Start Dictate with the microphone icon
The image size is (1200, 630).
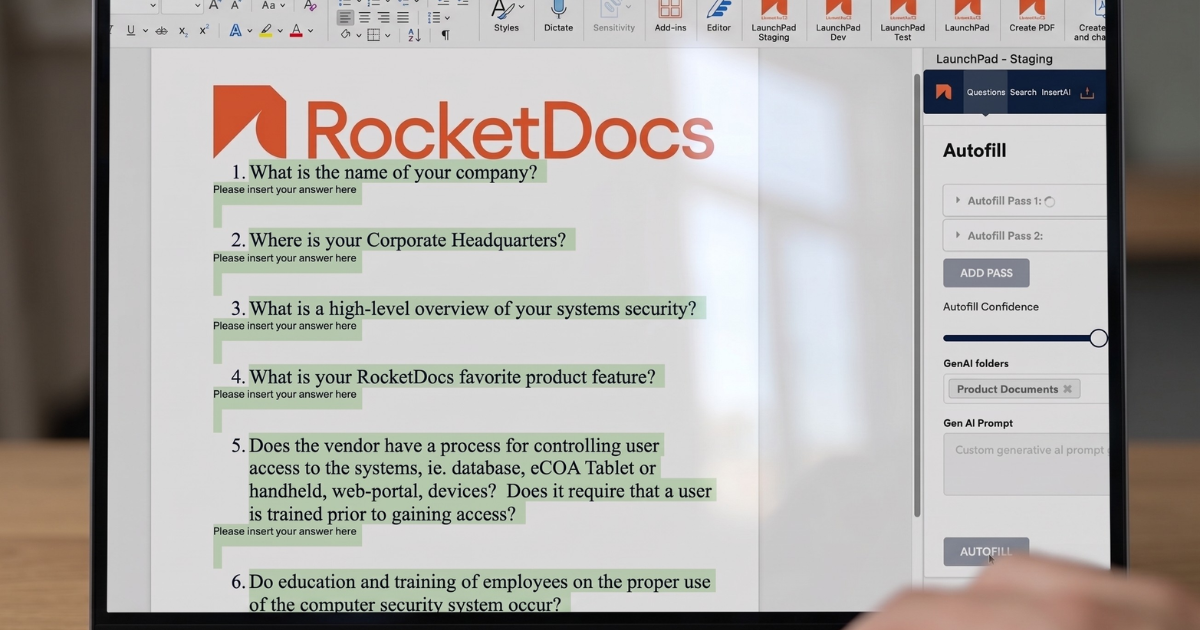pos(558,17)
